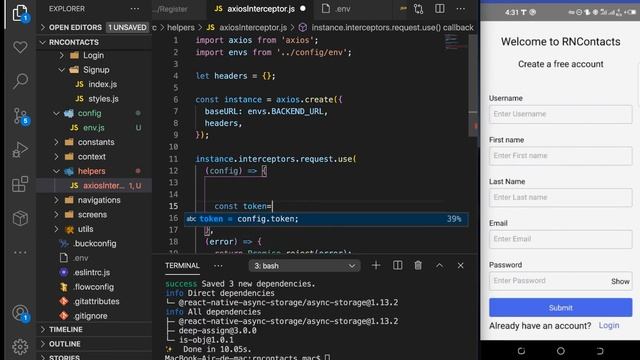The width and height of the screenshot is (640, 360).
Task: Toggle Show password in the emulator
Action: point(620,281)
